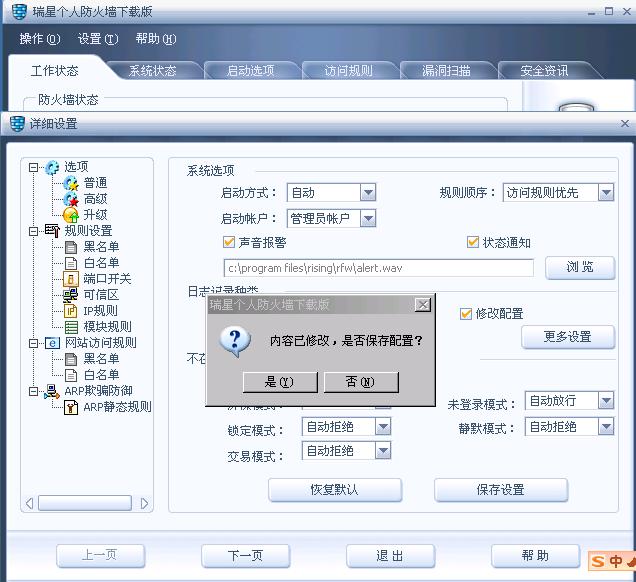636x582 pixels.
Task: Switch to the 访问规则 tab
Action: pos(348,71)
